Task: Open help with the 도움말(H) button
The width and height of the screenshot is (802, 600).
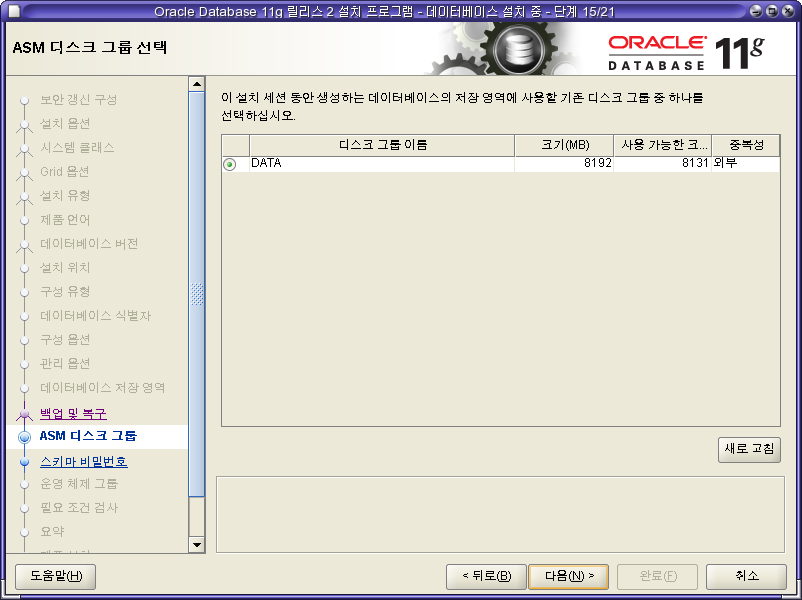Action: point(56,576)
